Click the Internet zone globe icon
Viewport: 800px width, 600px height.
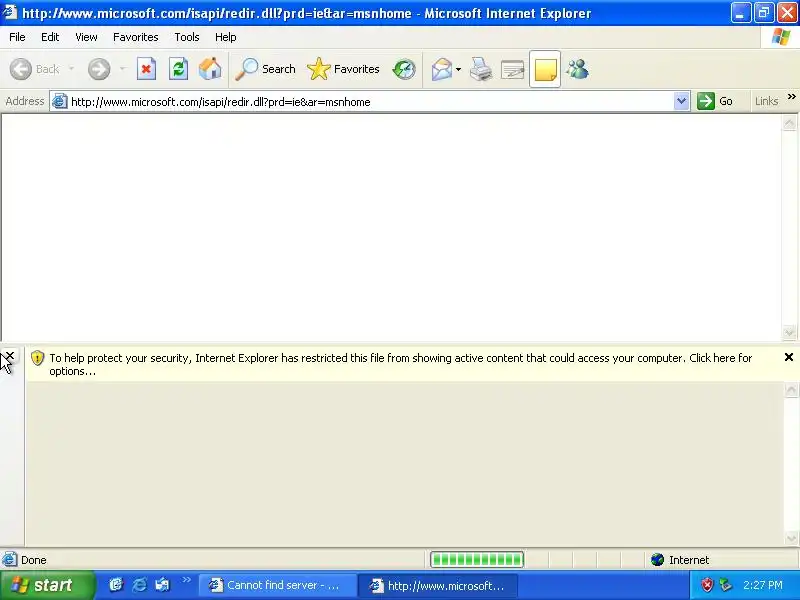[657, 560]
